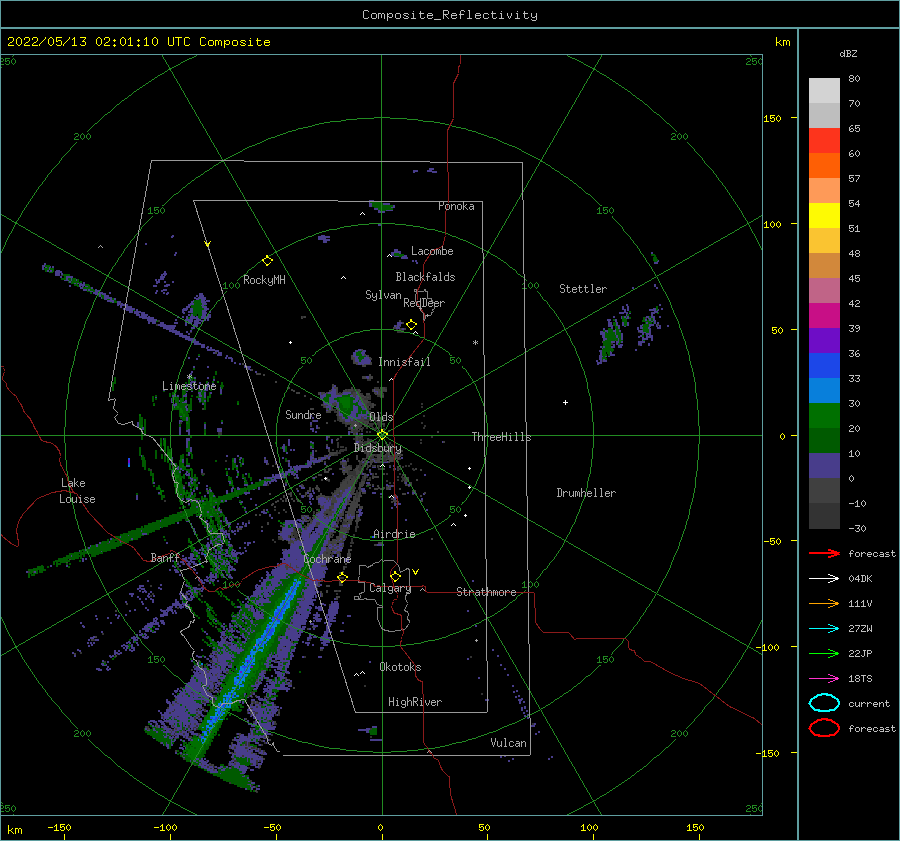Click the Vulcan label

click(x=508, y=743)
